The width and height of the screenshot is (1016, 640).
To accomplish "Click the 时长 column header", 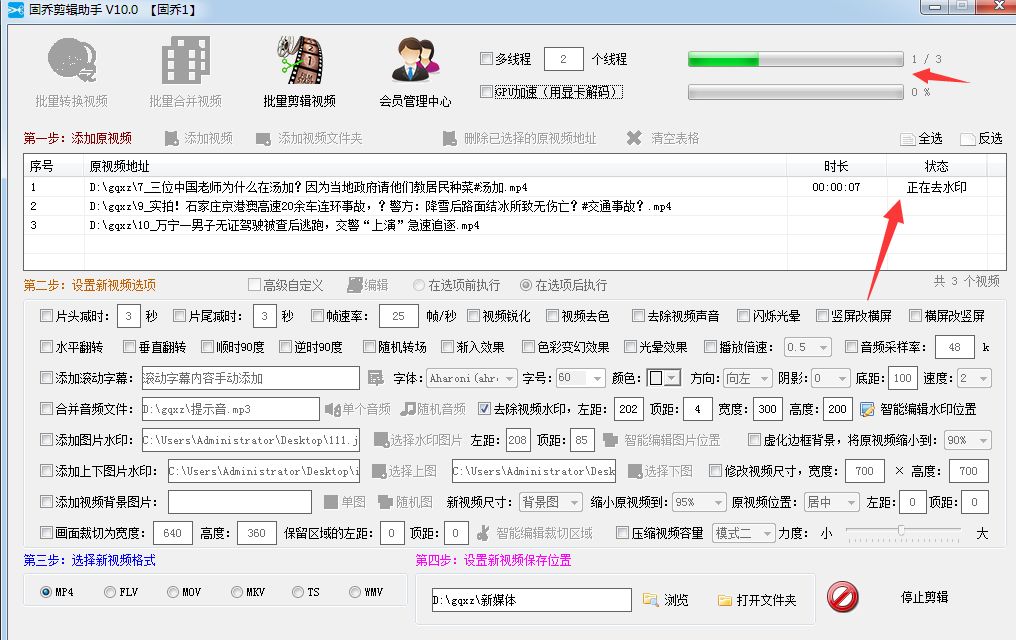I will (836, 166).
